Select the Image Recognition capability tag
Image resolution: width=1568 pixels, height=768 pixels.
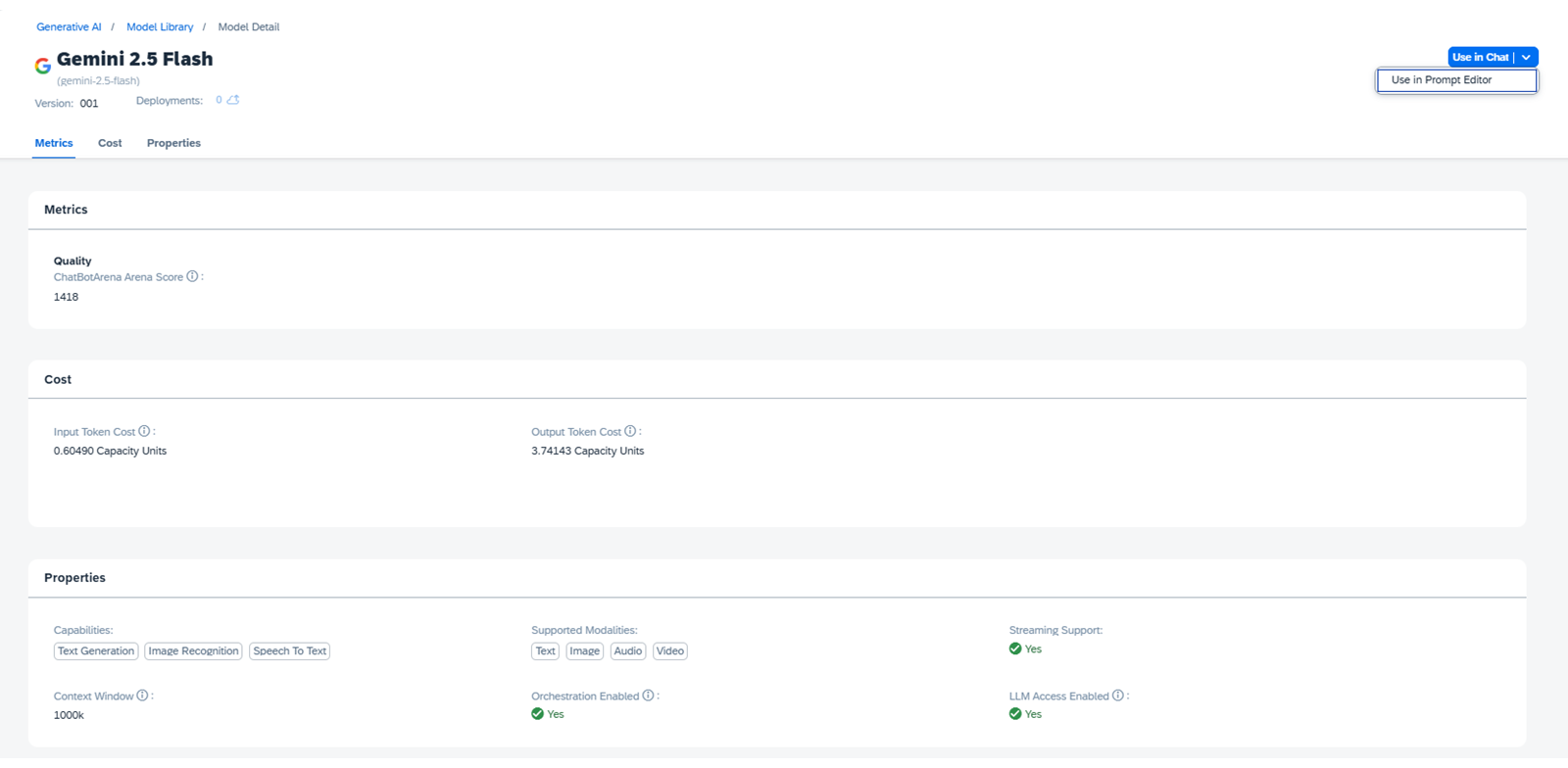click(x=193, y=651)
